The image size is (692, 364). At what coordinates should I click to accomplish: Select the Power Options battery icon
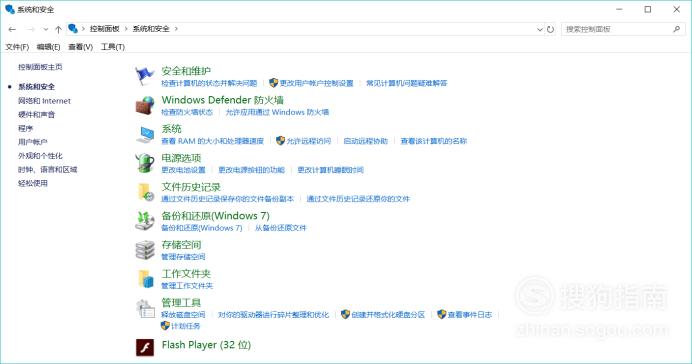point(145,163)
